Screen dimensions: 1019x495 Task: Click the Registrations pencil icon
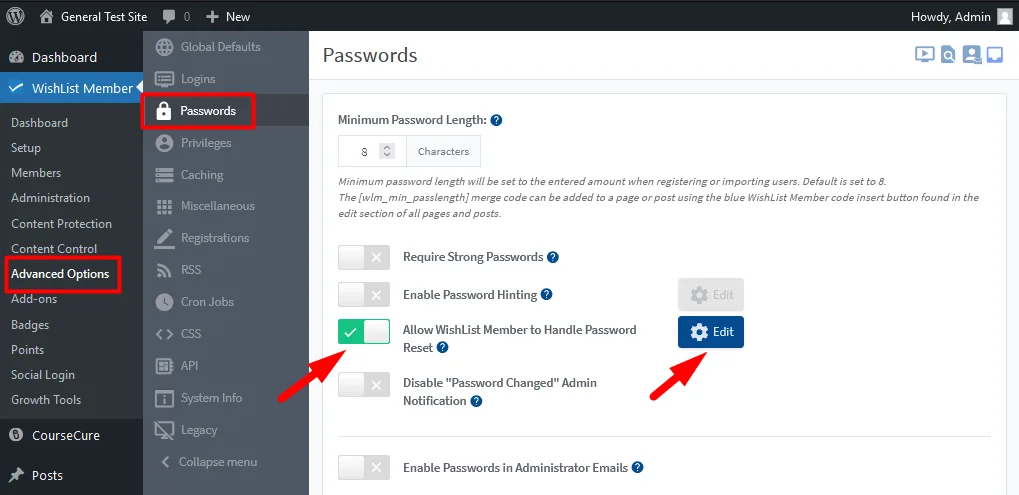(164, 238)
